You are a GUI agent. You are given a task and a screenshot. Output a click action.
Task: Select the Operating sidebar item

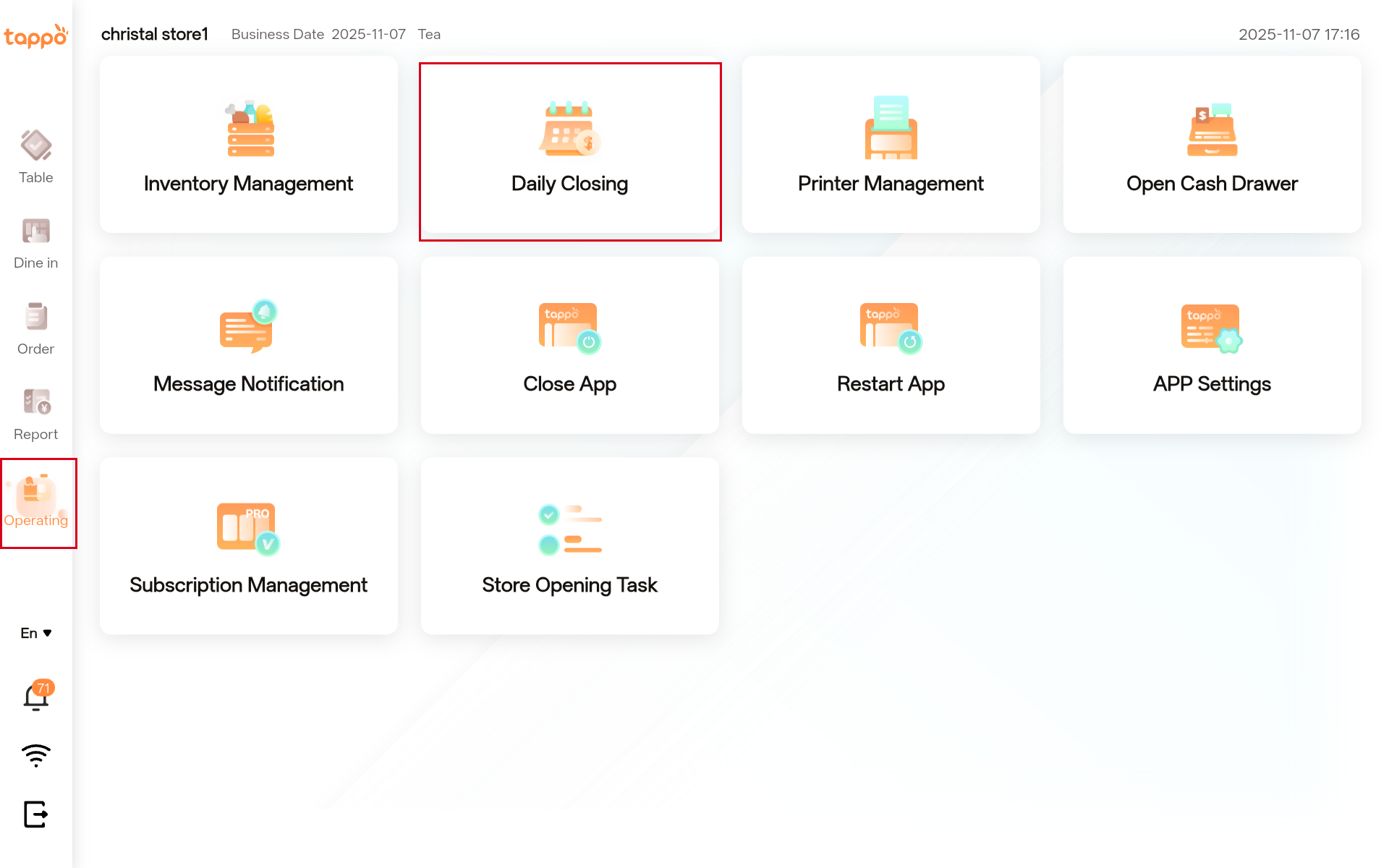click(38, 503)
